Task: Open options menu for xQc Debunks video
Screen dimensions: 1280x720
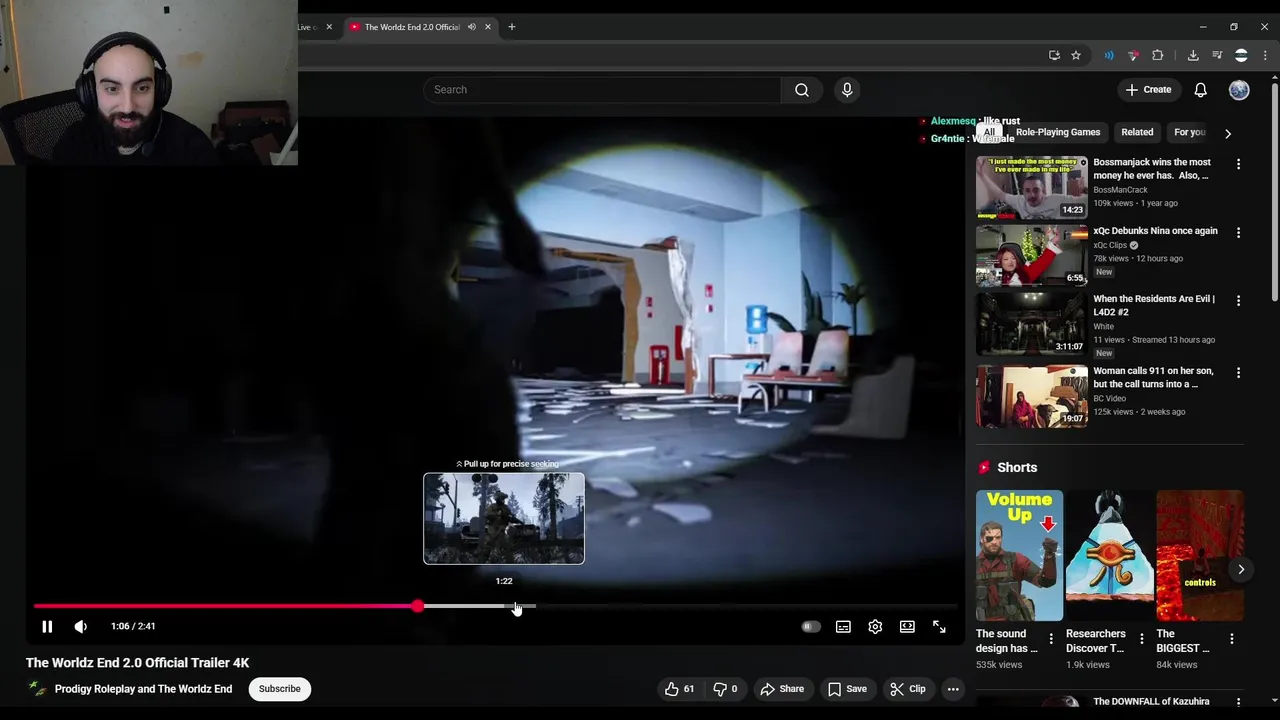Action: [x=1238, y=232]
